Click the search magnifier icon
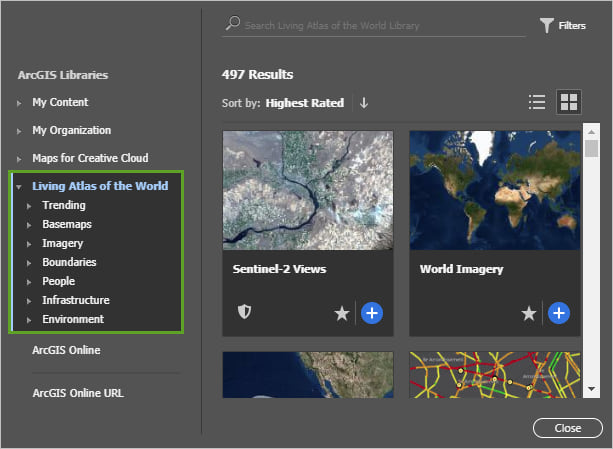Viewport: 613px width, 449px height. tap(233, 24)
